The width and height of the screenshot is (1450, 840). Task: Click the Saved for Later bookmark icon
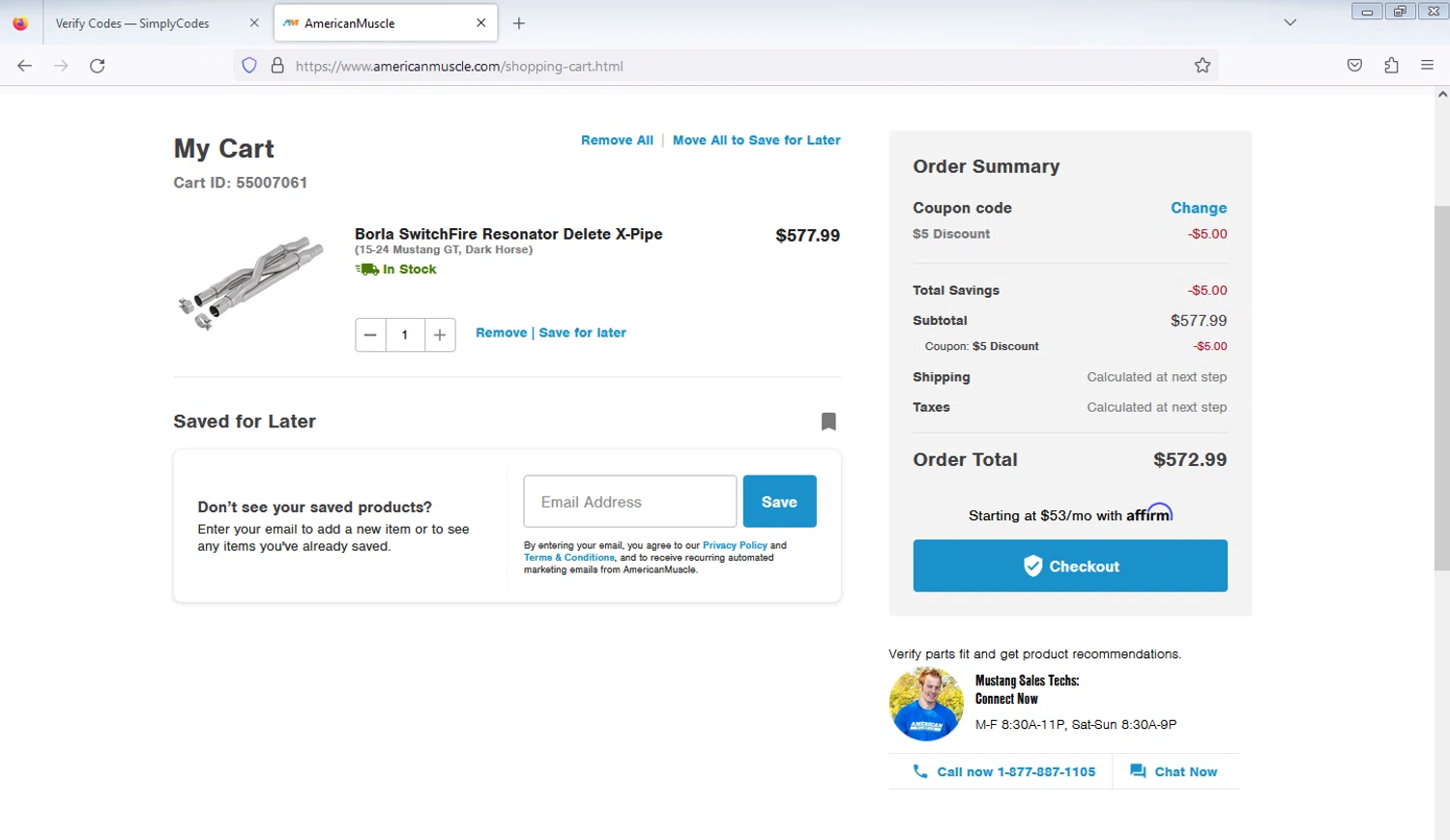pyautogui.click(x=828, y=421)
